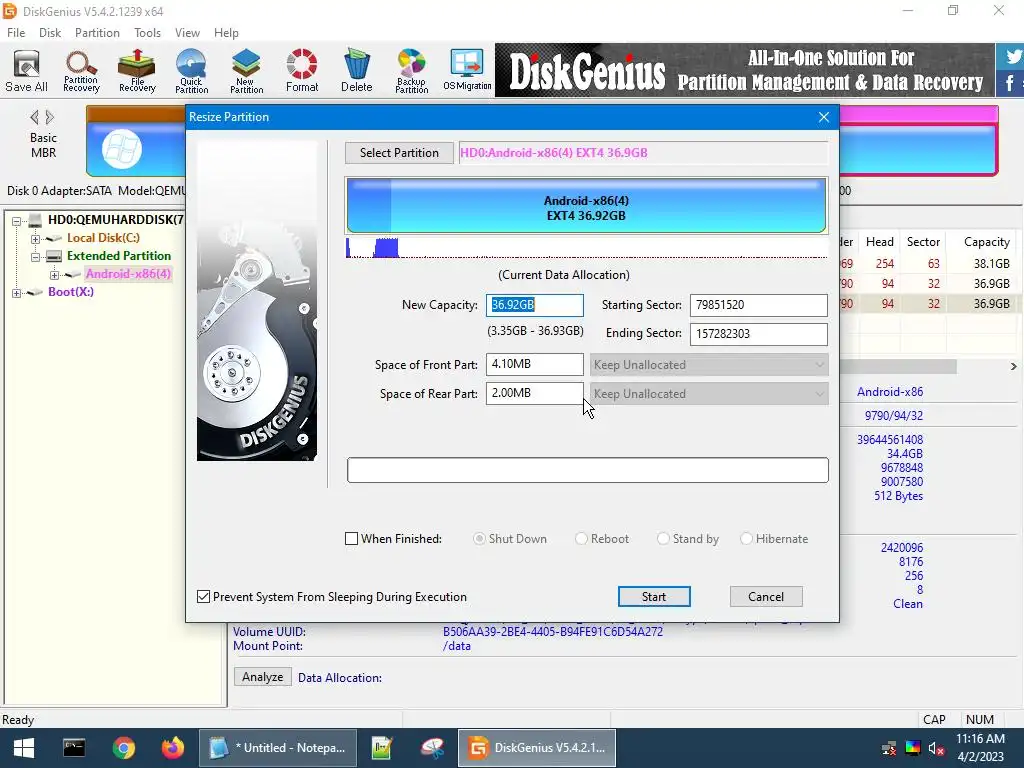Select the Reboot radio option
1024x768 pixels.
(x=581, y=539)
